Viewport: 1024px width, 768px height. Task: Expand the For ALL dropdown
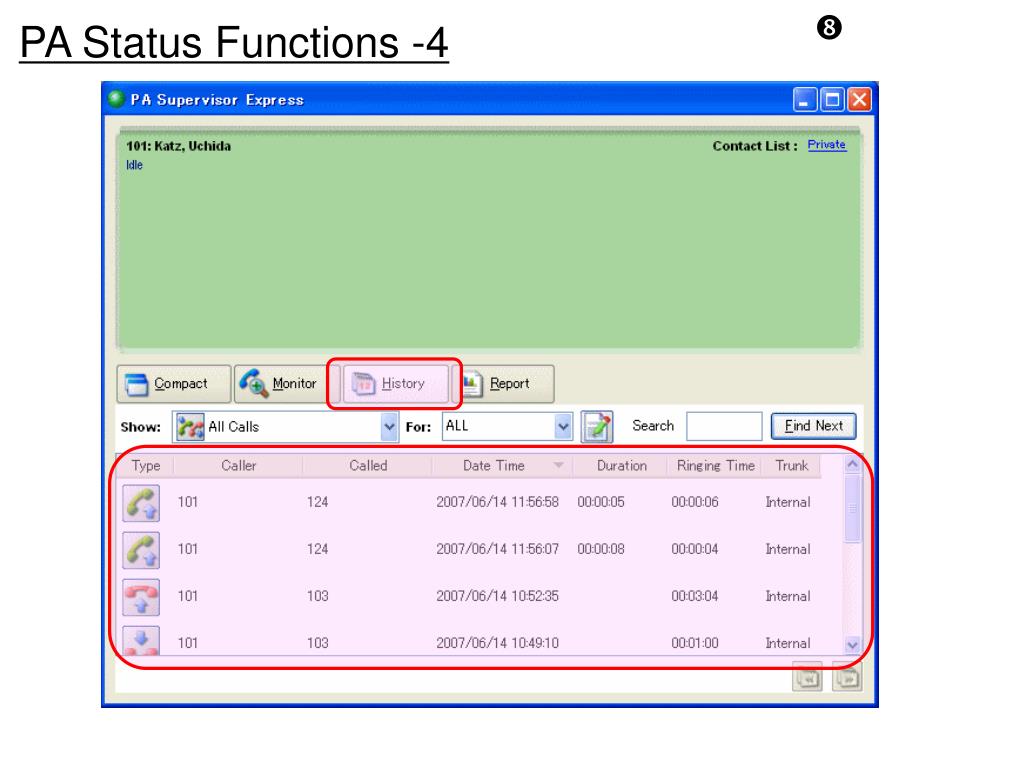click(563, 427)
